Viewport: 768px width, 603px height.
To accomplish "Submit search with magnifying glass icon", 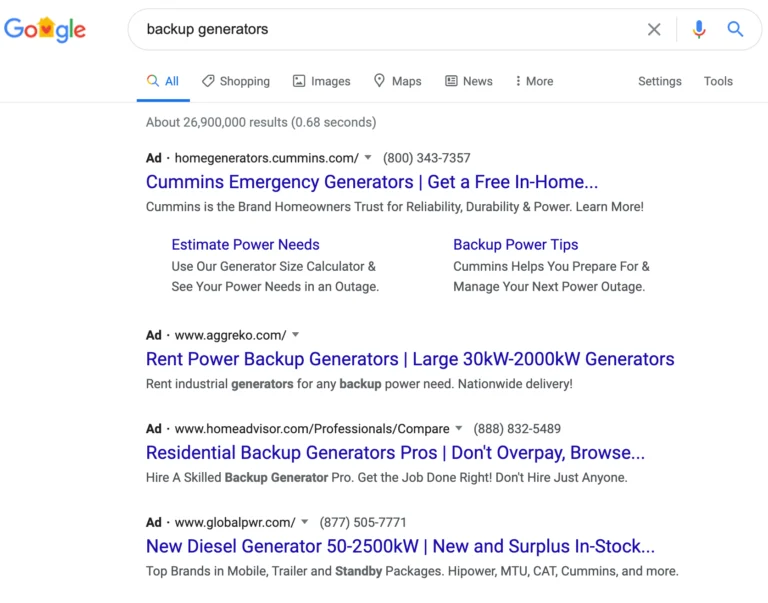I will point(735,29).
